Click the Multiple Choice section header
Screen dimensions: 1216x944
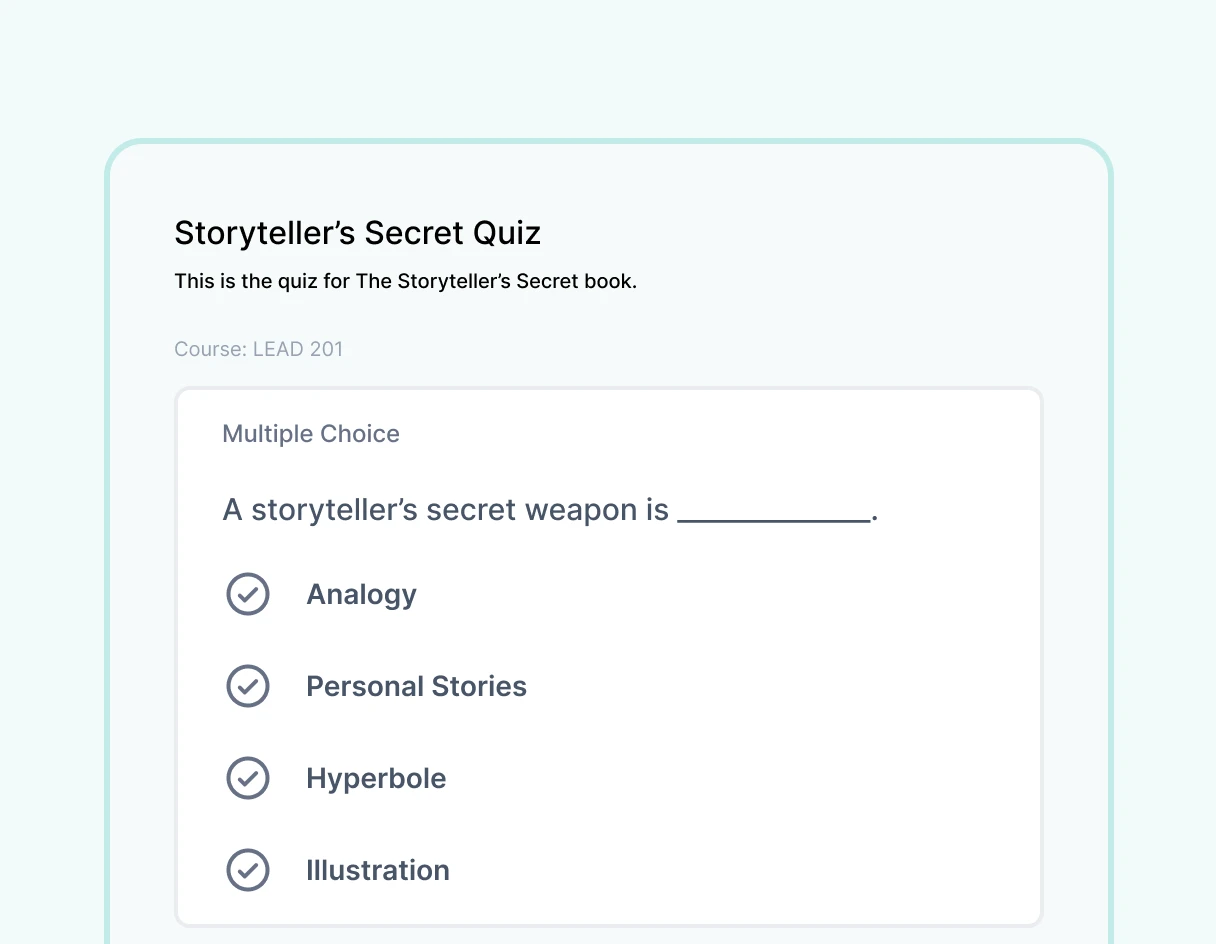click(311, 433)
